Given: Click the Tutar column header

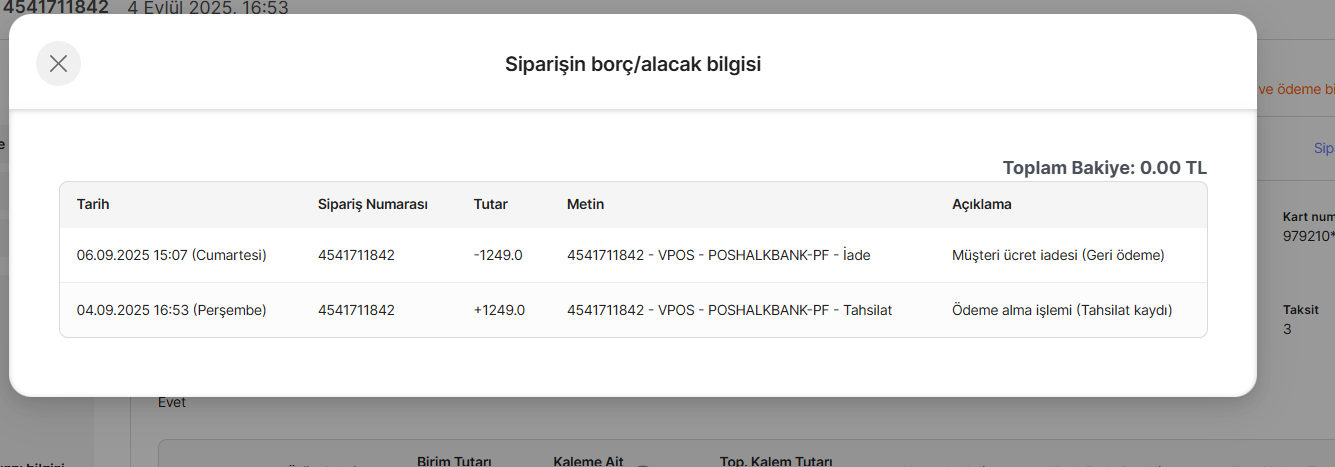Looking at the screenshot, I should click(x=491, y=204).
